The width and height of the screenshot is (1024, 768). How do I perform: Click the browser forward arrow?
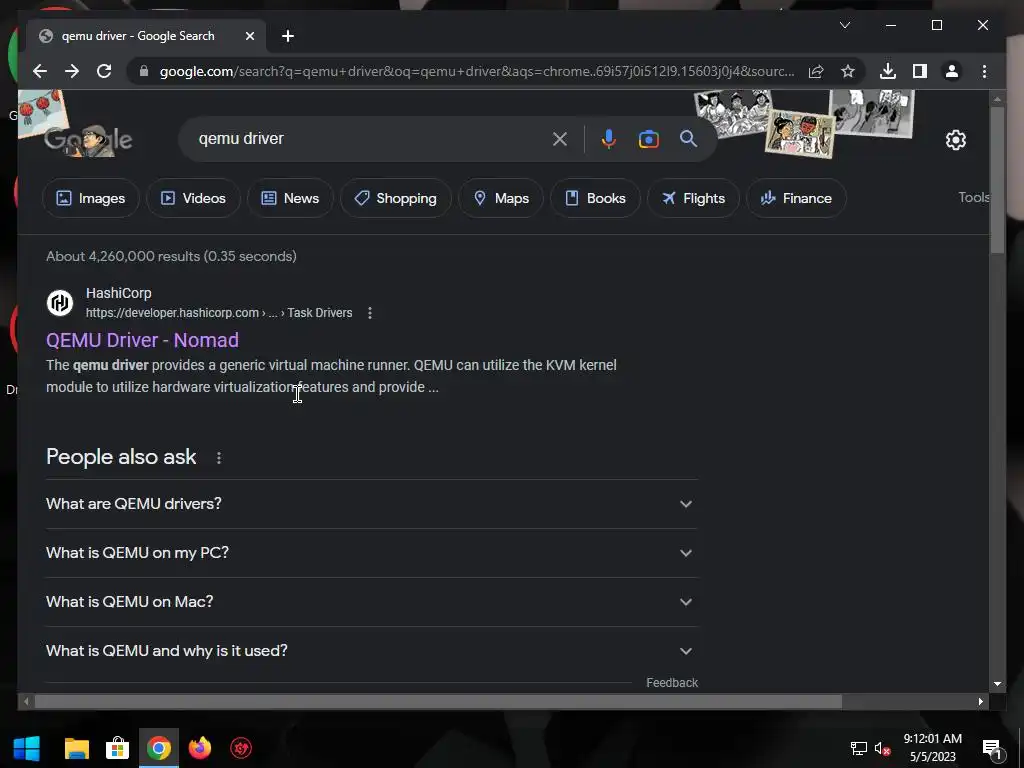coord(72,71)
